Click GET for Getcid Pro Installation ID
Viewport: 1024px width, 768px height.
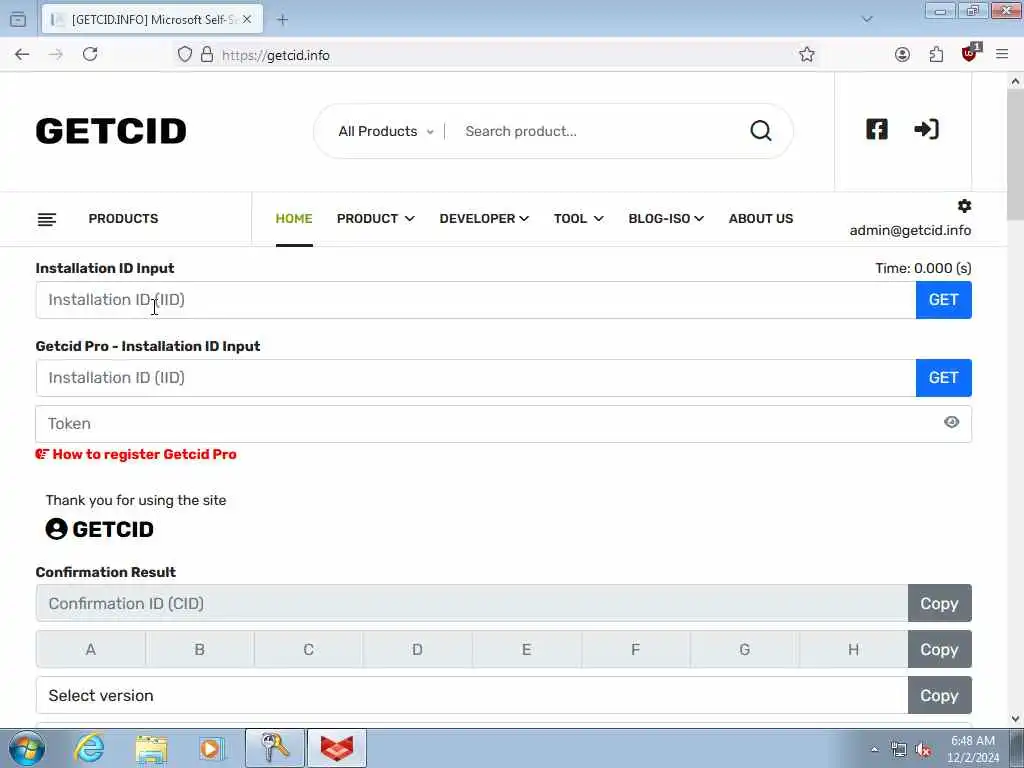pos(944,377)
